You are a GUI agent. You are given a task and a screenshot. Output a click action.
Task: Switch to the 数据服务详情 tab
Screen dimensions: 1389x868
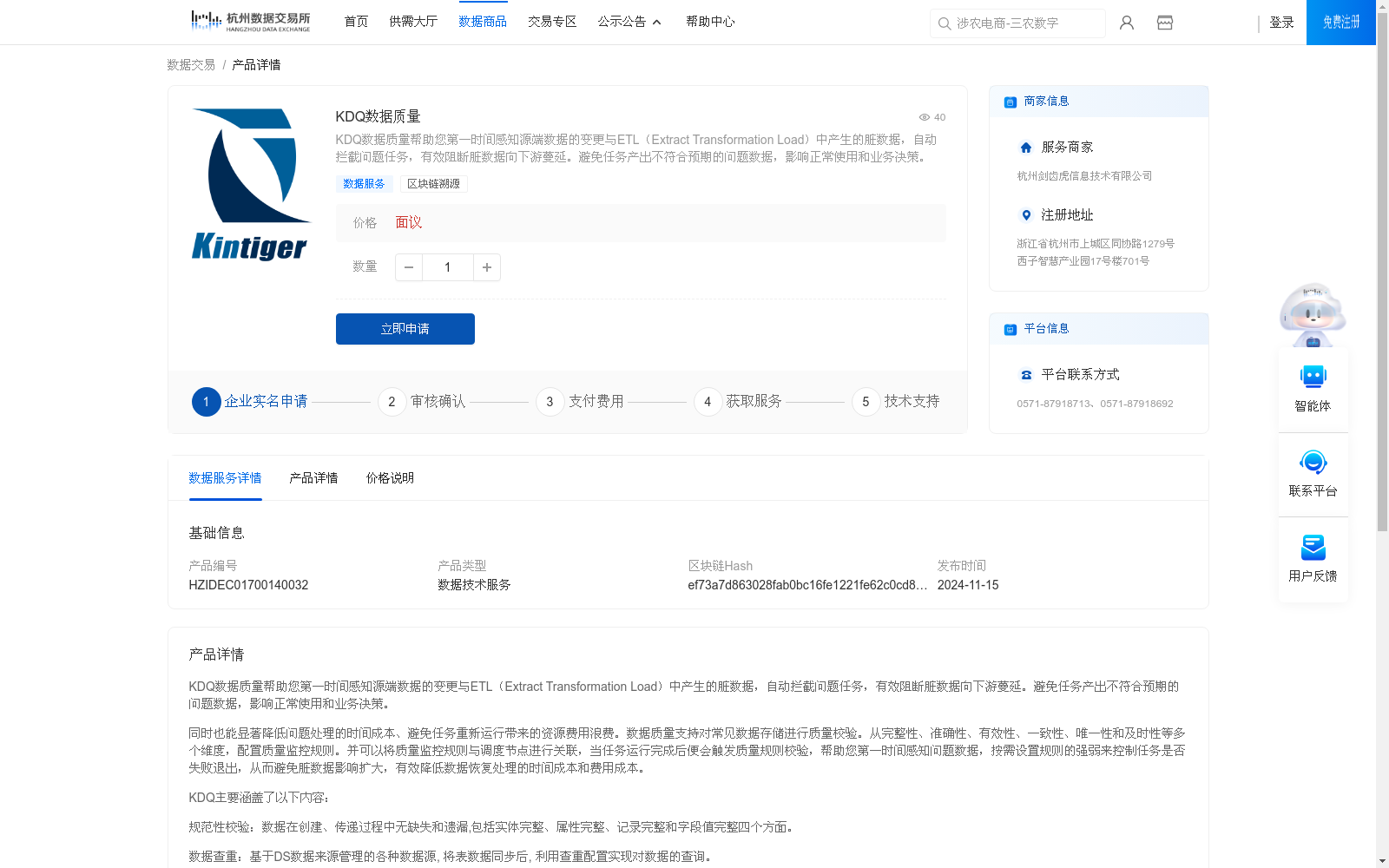(225, 478)
